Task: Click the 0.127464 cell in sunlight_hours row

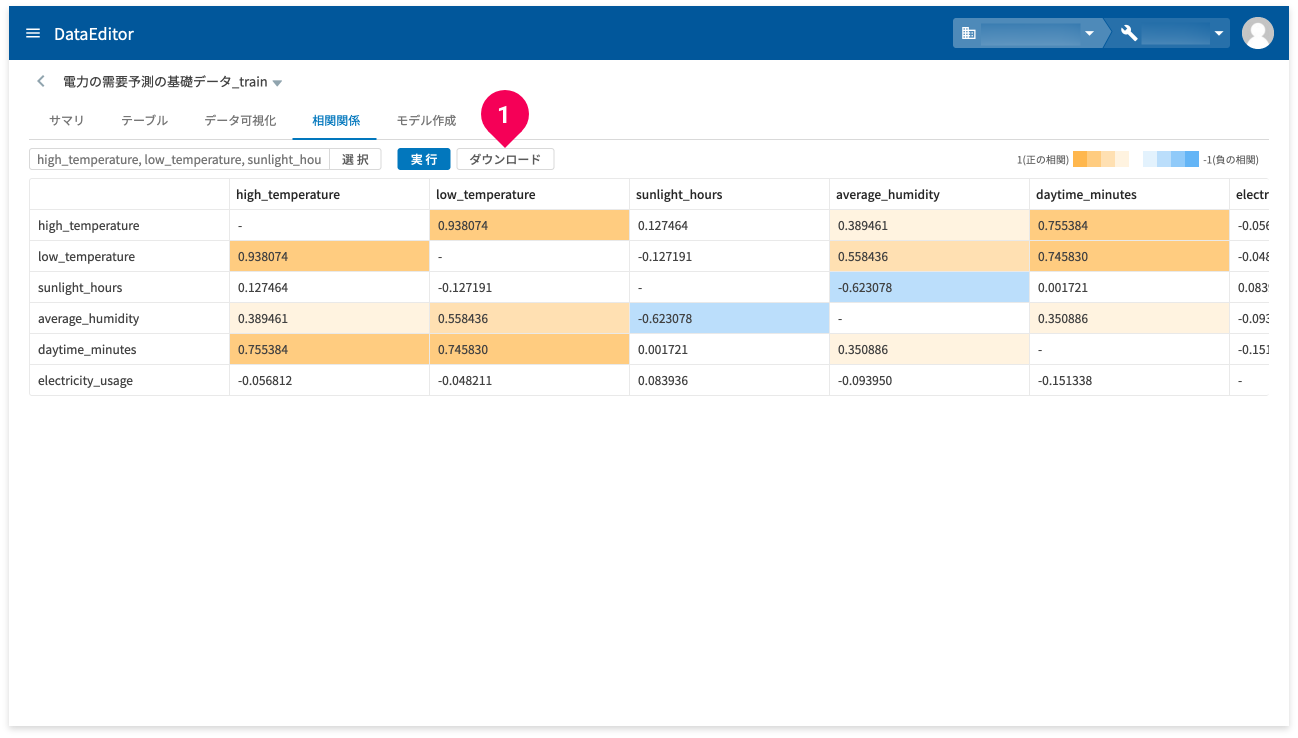Action: tap(329, 287)
